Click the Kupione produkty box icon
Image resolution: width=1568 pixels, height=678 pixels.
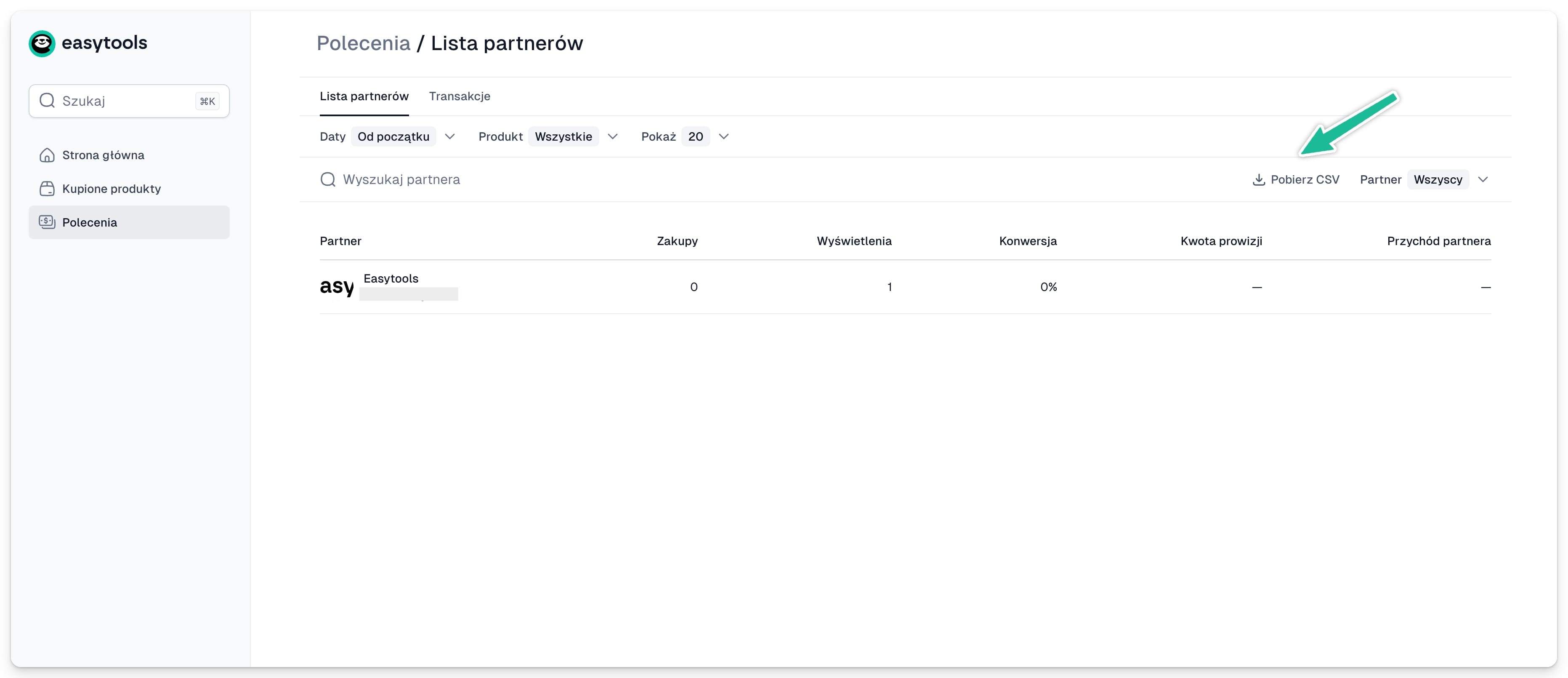click(x=47, y=189)
